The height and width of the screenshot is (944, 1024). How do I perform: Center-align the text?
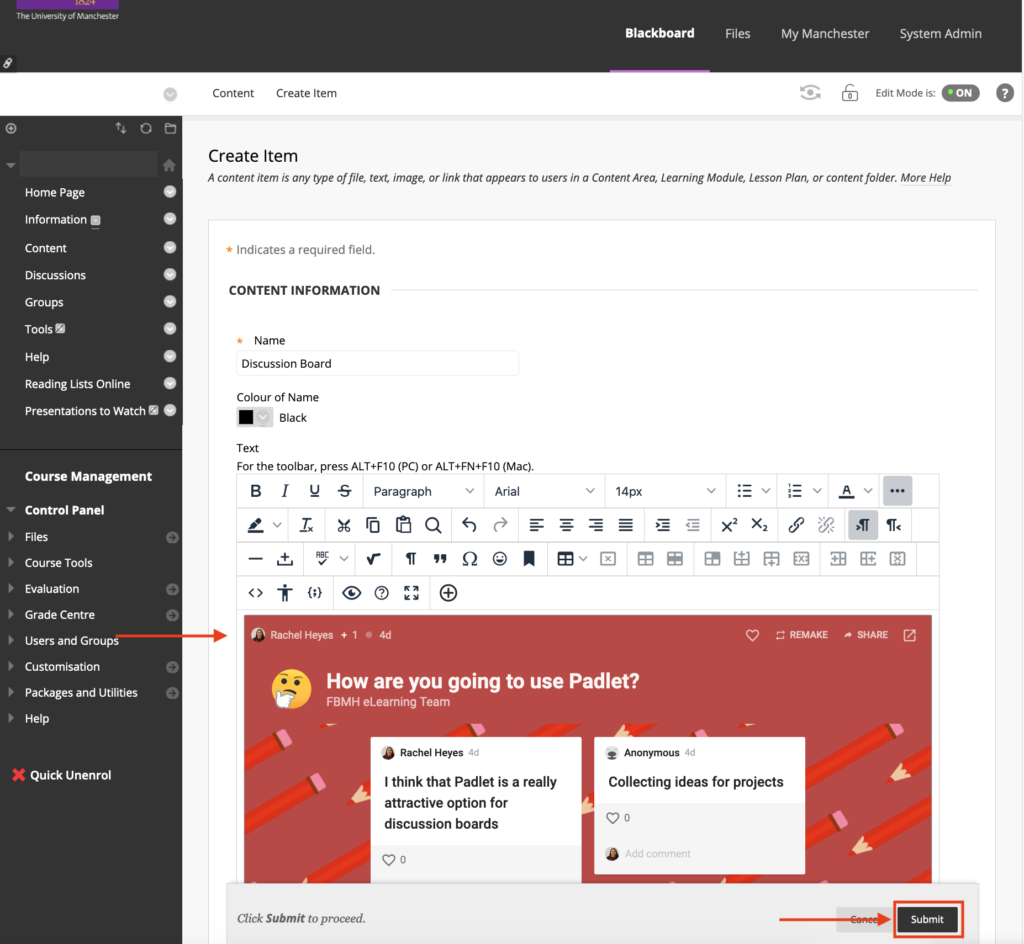click(566, 525)
